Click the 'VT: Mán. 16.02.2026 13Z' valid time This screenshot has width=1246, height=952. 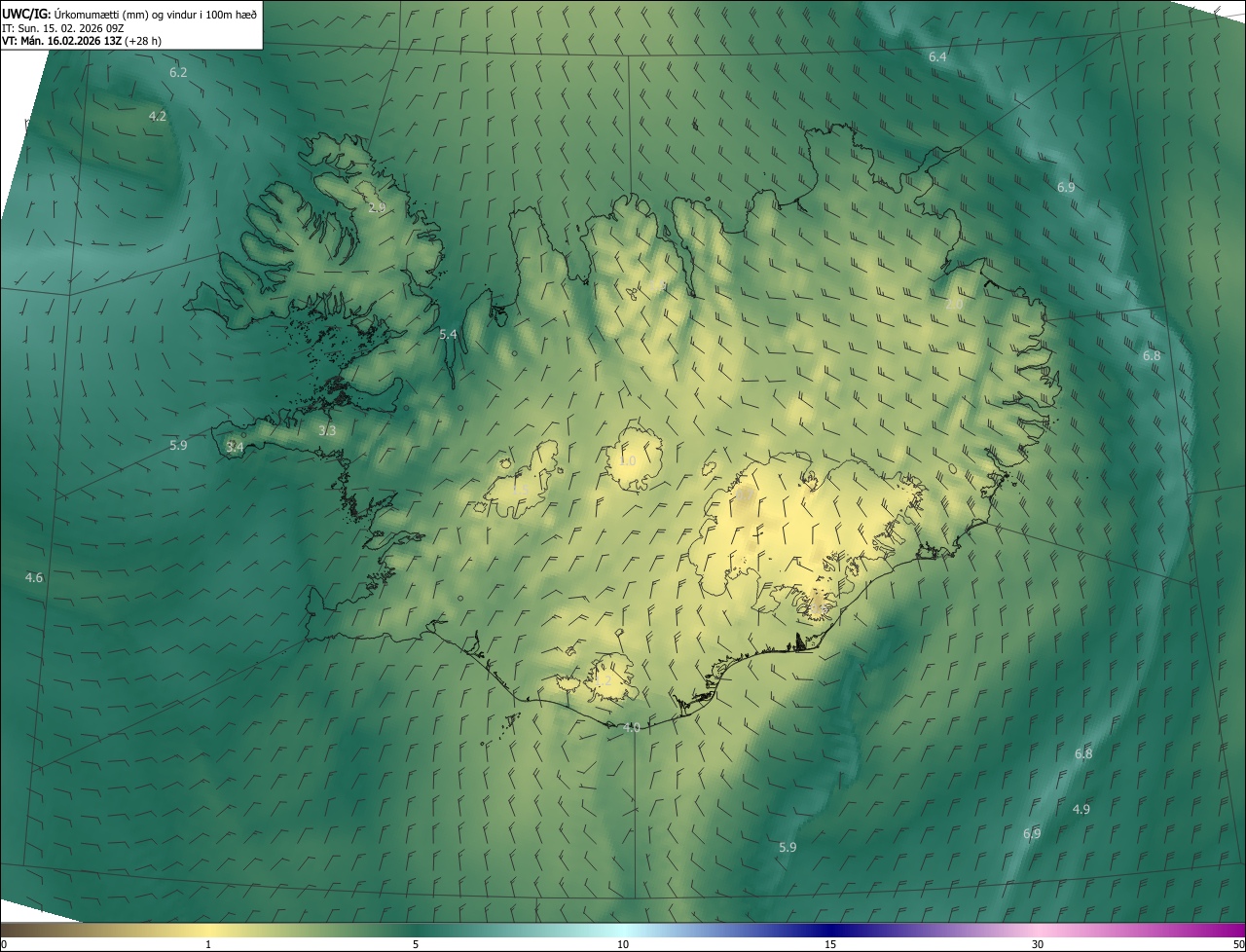click(x=61, y=41)
